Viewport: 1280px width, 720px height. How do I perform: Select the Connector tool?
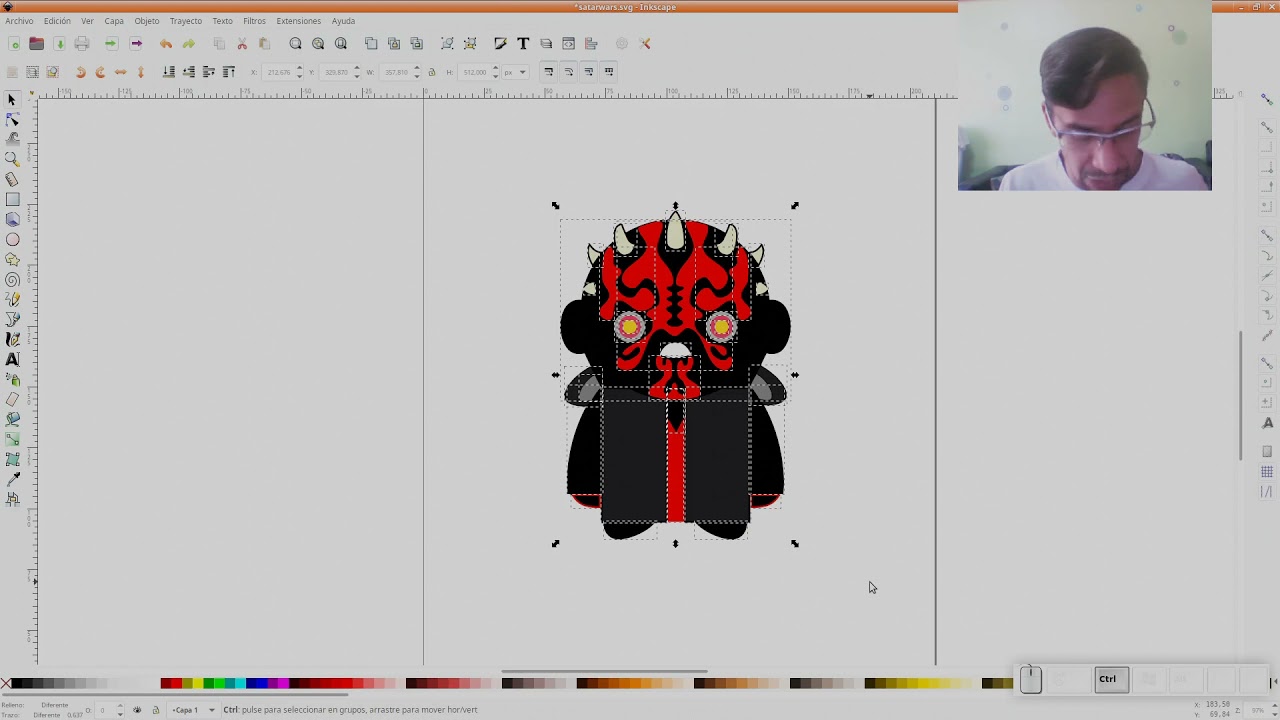point(12,500)
